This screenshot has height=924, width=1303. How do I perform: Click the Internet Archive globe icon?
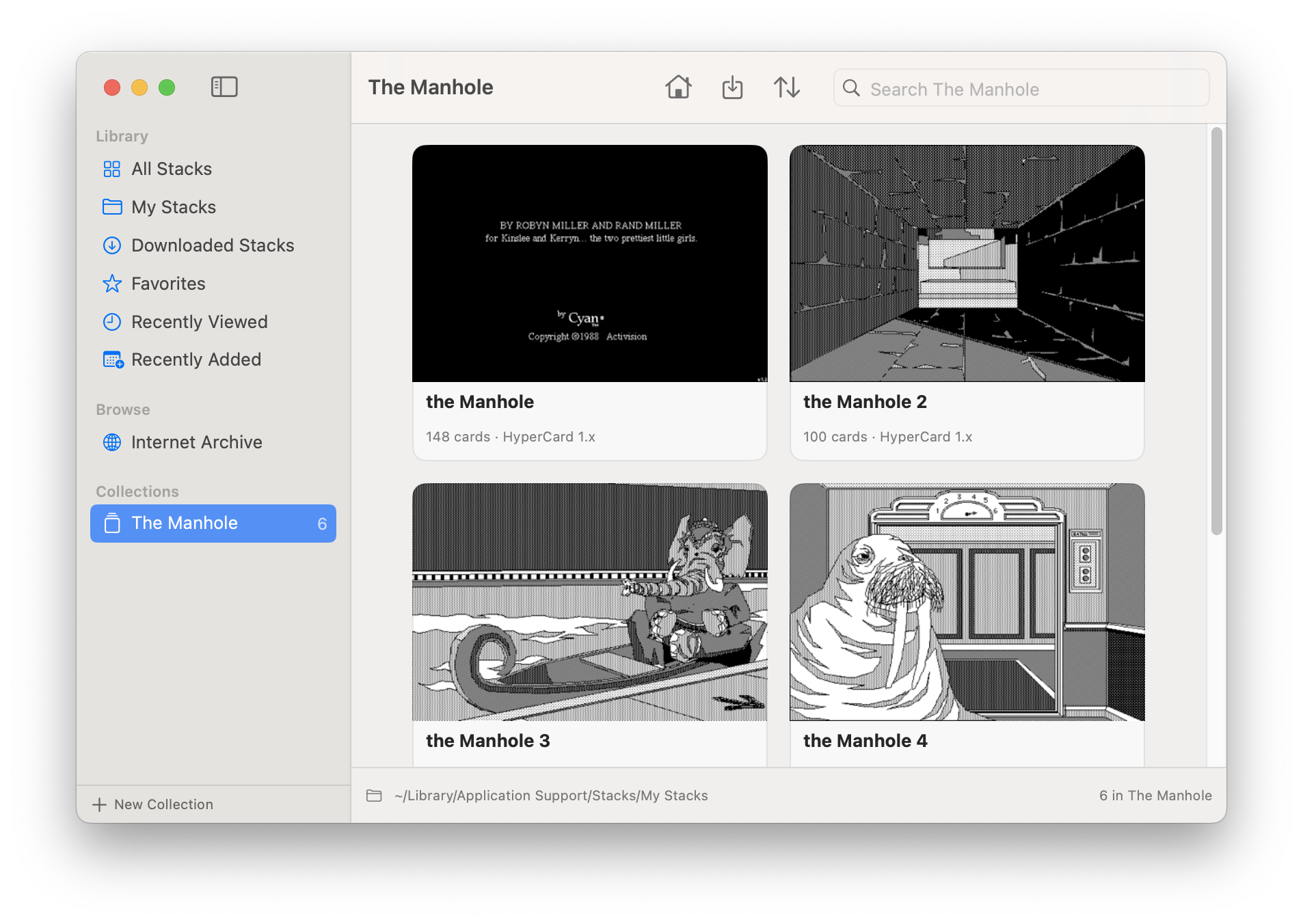coord(112,442)
